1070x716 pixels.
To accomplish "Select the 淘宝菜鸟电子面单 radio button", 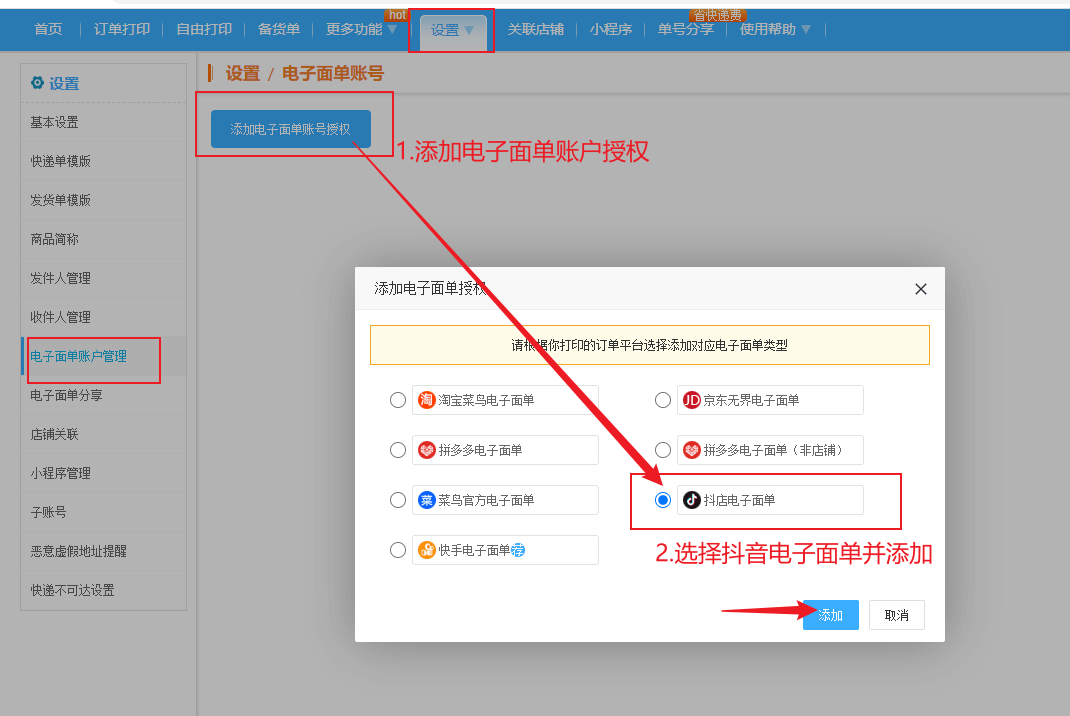I will click(398, 400).
